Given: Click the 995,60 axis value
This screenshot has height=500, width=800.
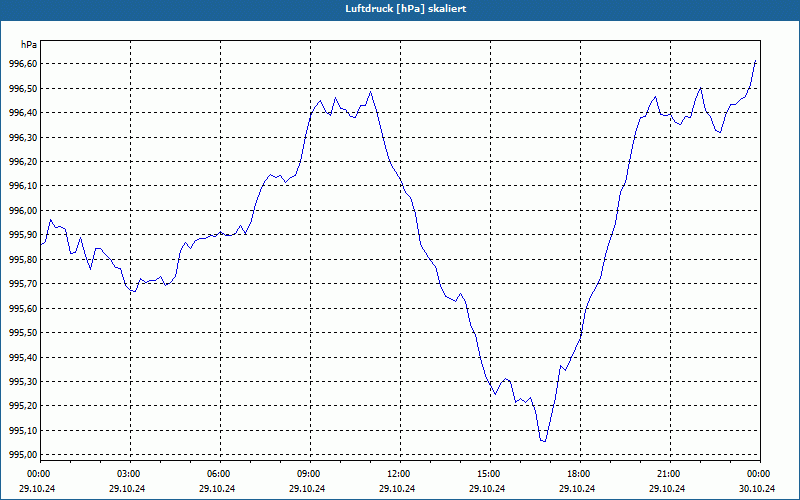Looking at the screenshot, I should [23, 308].
